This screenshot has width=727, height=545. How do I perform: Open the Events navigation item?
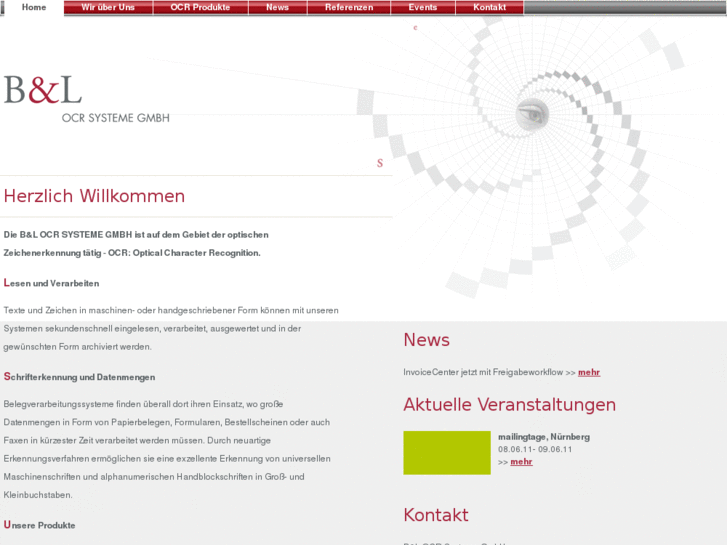[422, 7]
